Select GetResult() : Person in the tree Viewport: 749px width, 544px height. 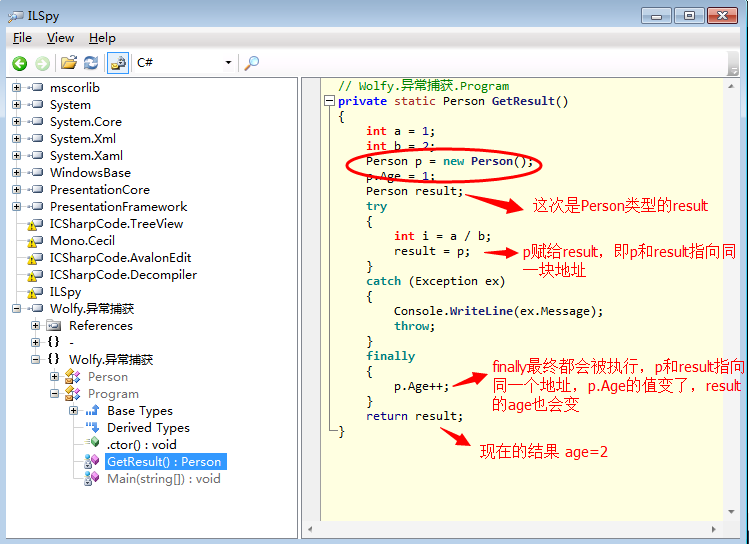(x=164, y=462)
